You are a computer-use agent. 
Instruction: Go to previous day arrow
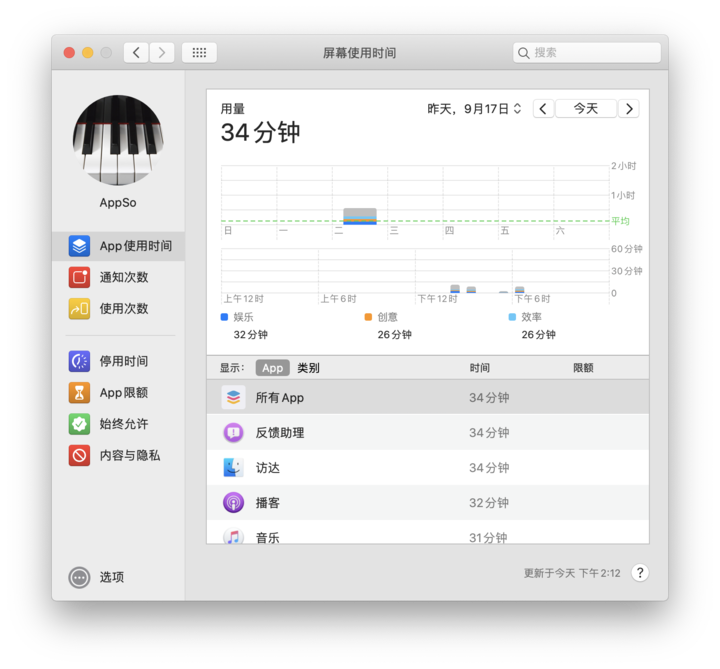click(x=543, y=109)
